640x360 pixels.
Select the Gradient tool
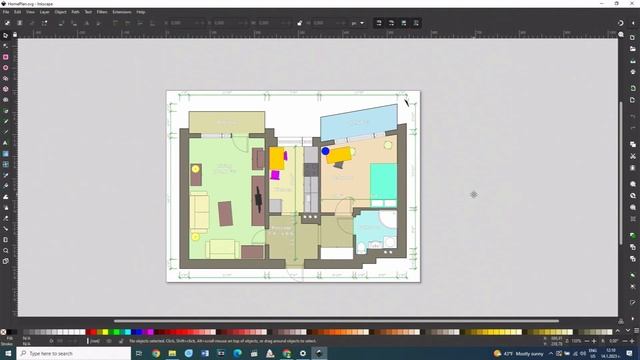[x=5, y=154]
